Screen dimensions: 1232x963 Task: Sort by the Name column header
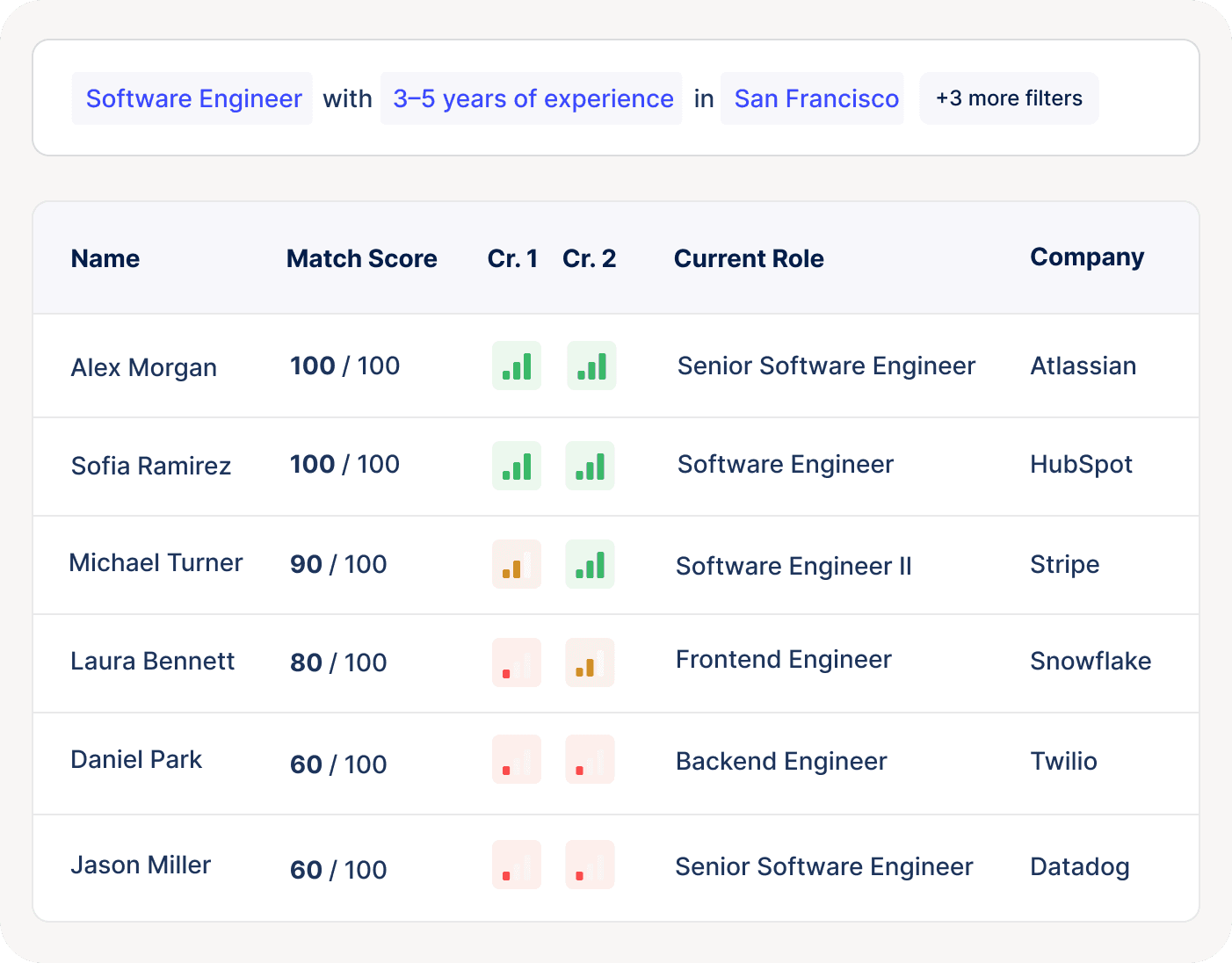coord(105,258)
